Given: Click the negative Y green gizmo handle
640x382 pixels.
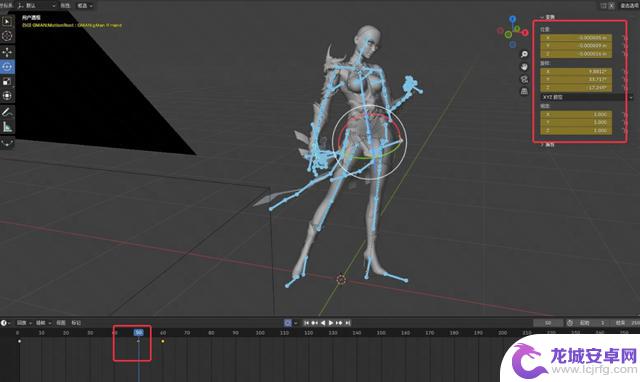Looking at the screenshot, I should pos(509,35).
